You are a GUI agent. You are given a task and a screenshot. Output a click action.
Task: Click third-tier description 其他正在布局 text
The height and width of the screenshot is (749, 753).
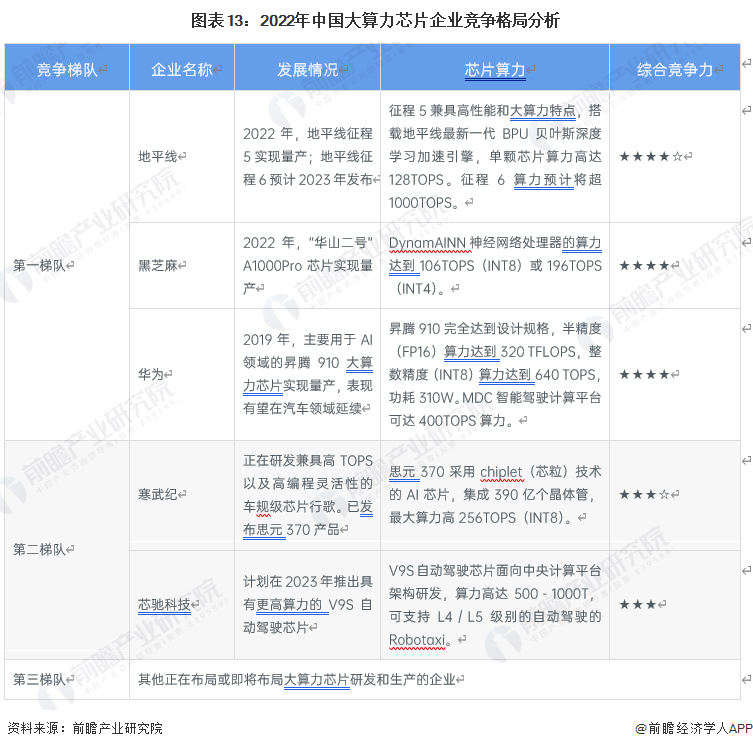pos(297,679)
